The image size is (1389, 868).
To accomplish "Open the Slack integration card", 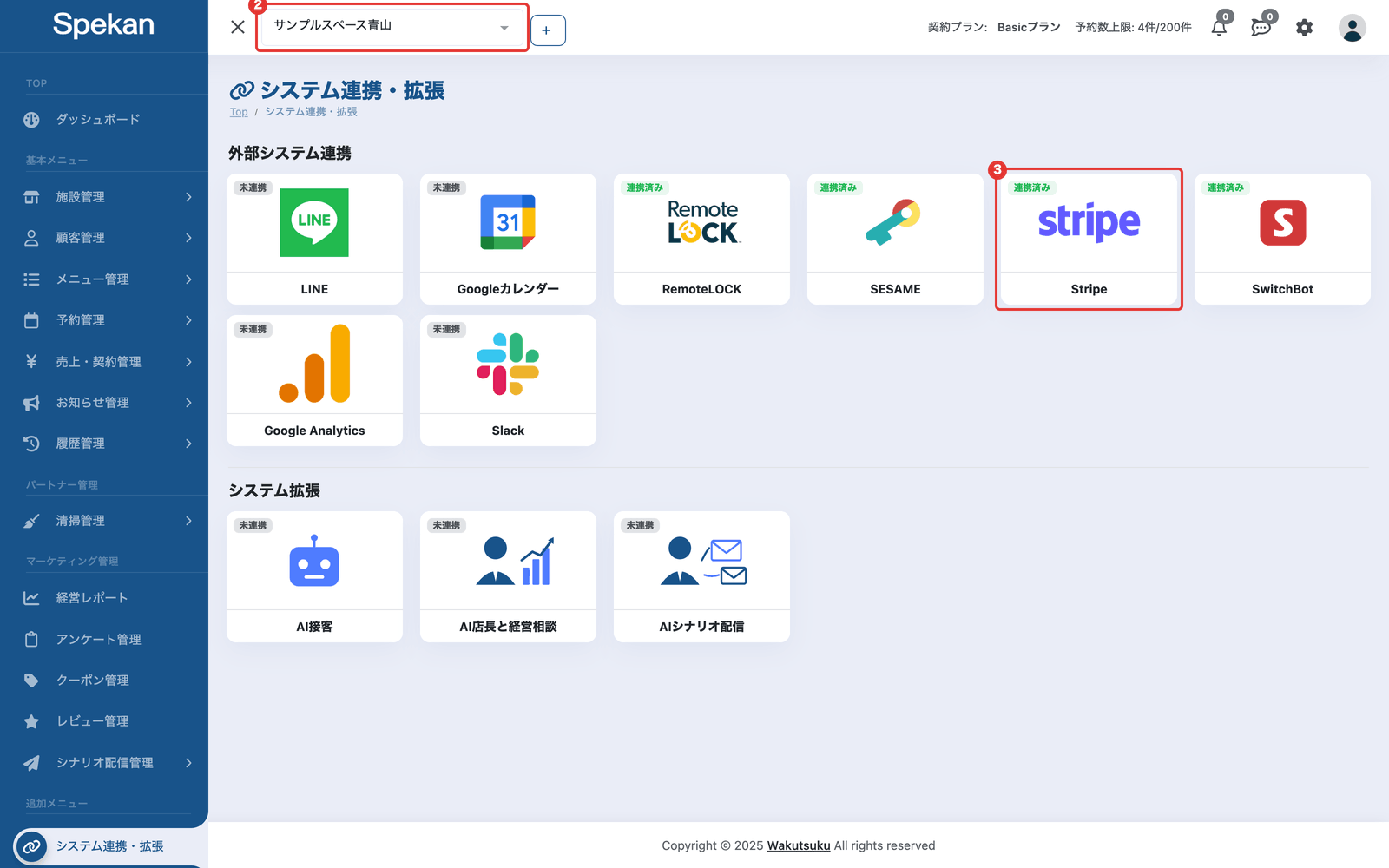I will pyautogui.click(x=508, y=380).
